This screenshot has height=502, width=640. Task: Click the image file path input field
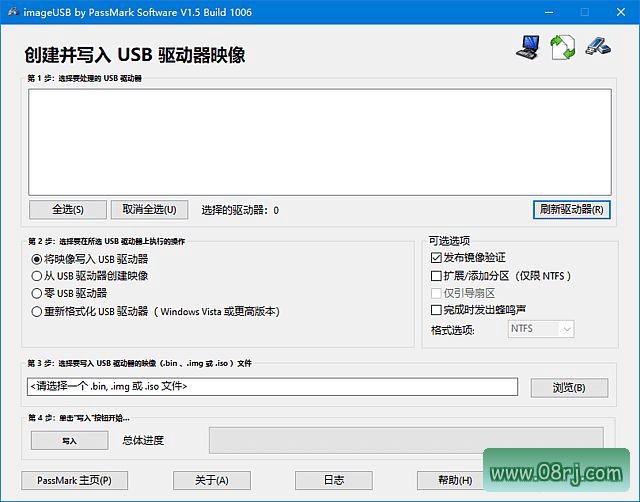click(272, 387)
